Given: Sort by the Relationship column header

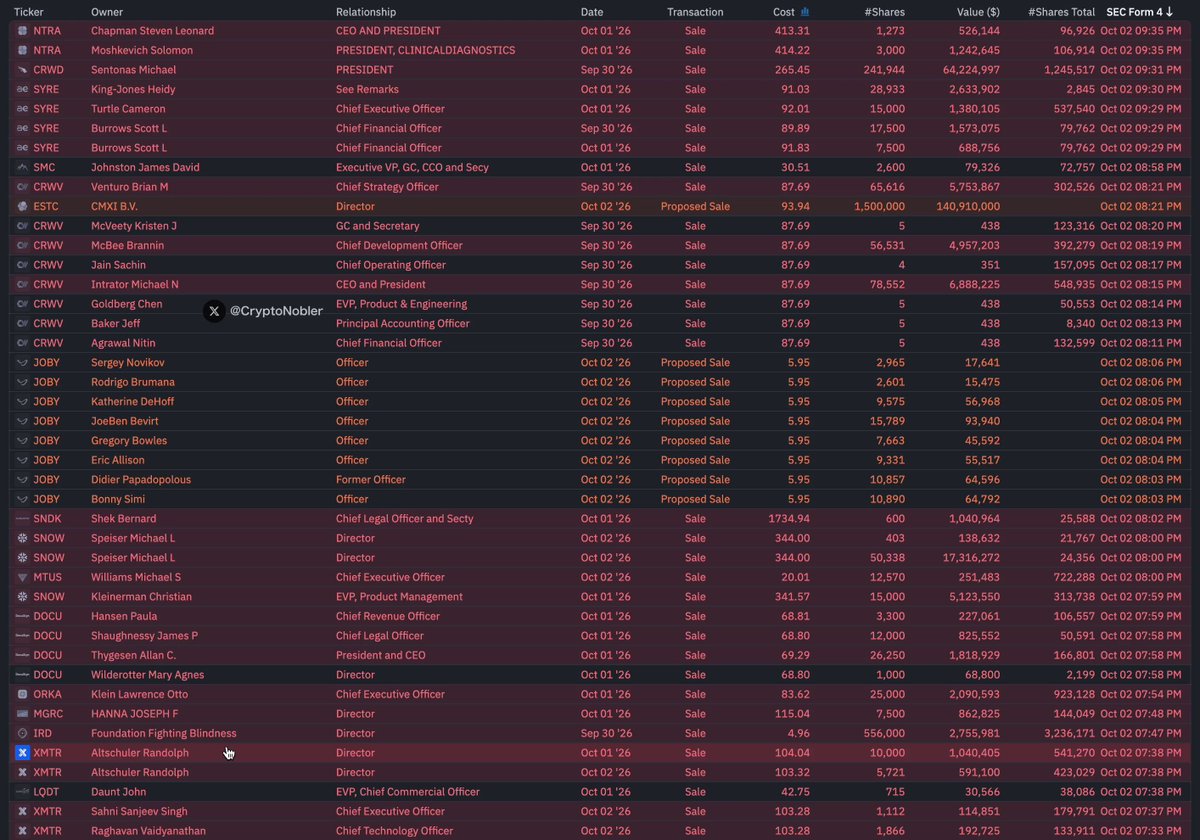Looking at the screenshot, I should pos(366,12).
